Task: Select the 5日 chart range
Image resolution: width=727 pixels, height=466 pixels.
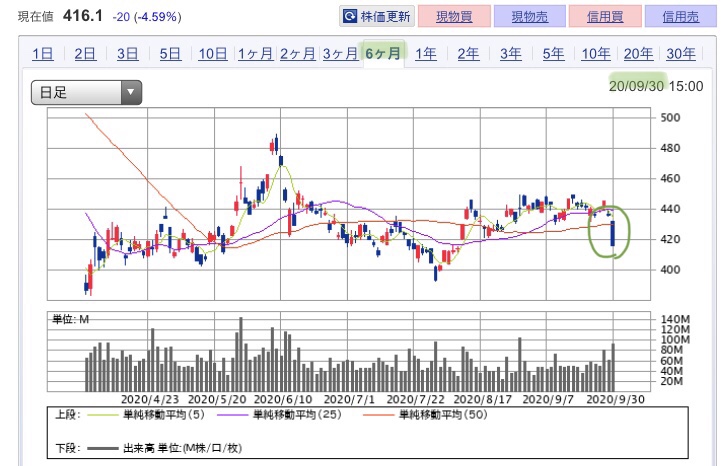Action: click(170, 54)
